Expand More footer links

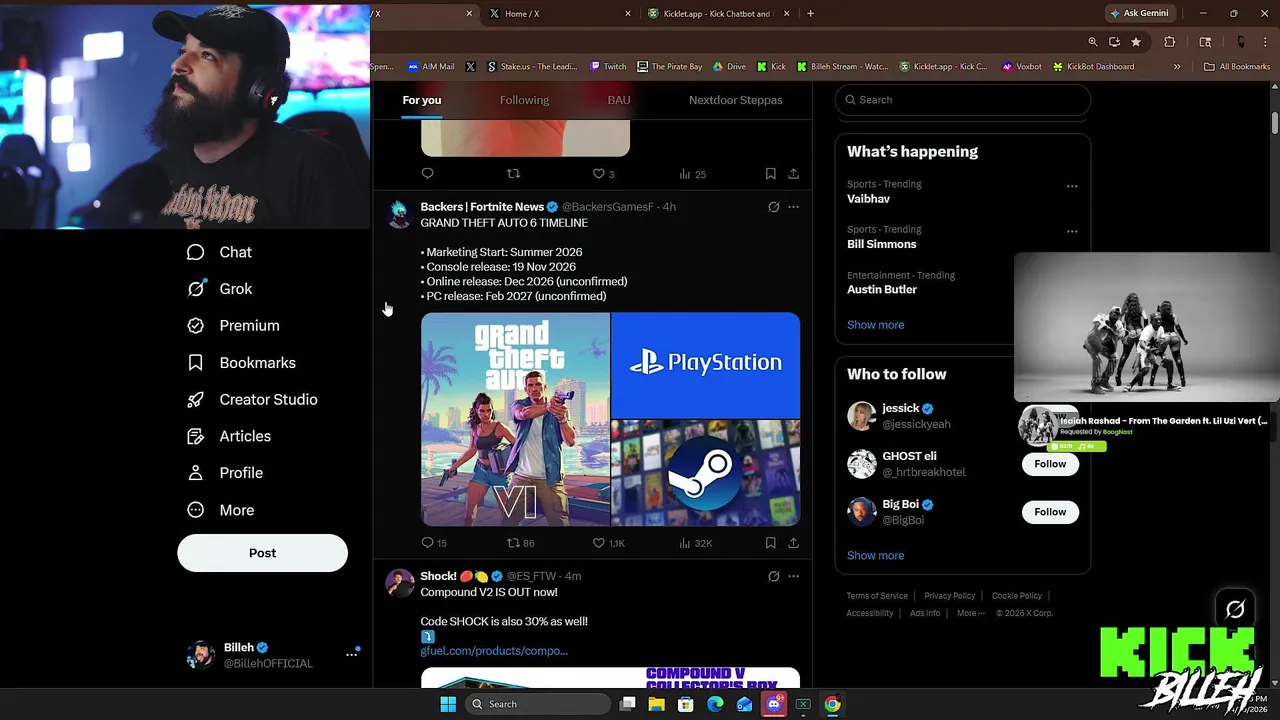click(970, 613)
